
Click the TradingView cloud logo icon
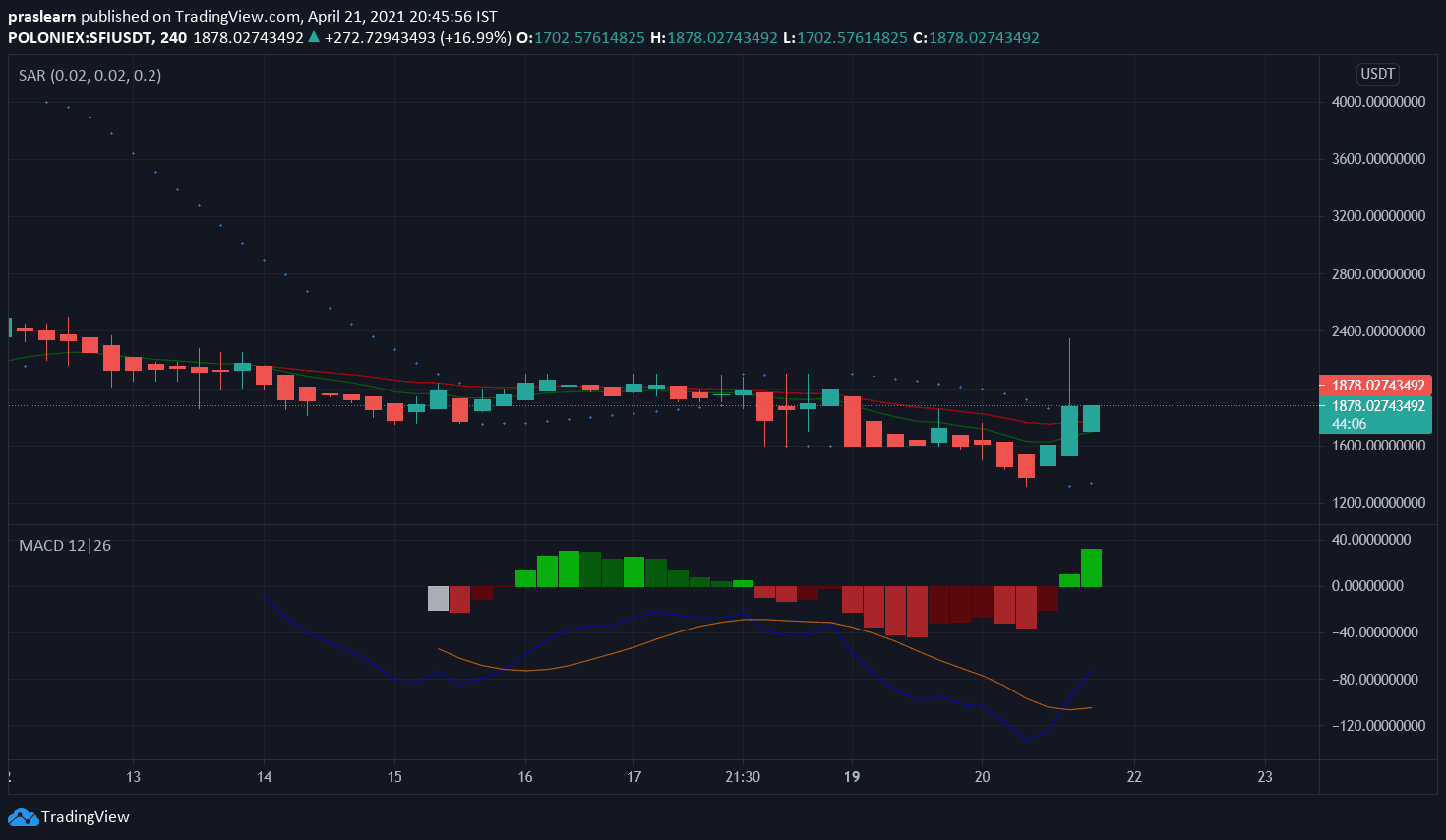tap(23, 817)
